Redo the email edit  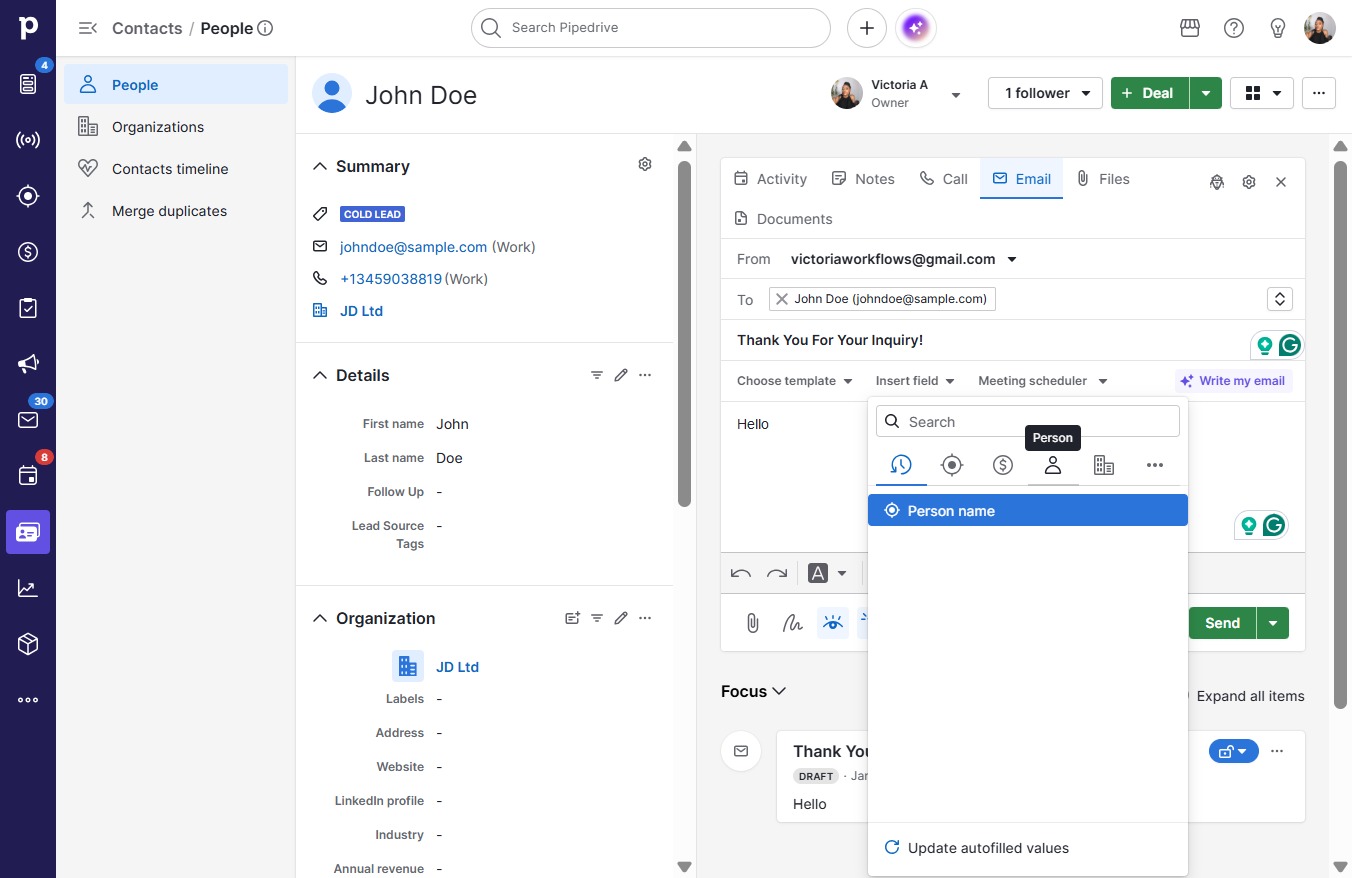tap(777, 573)
